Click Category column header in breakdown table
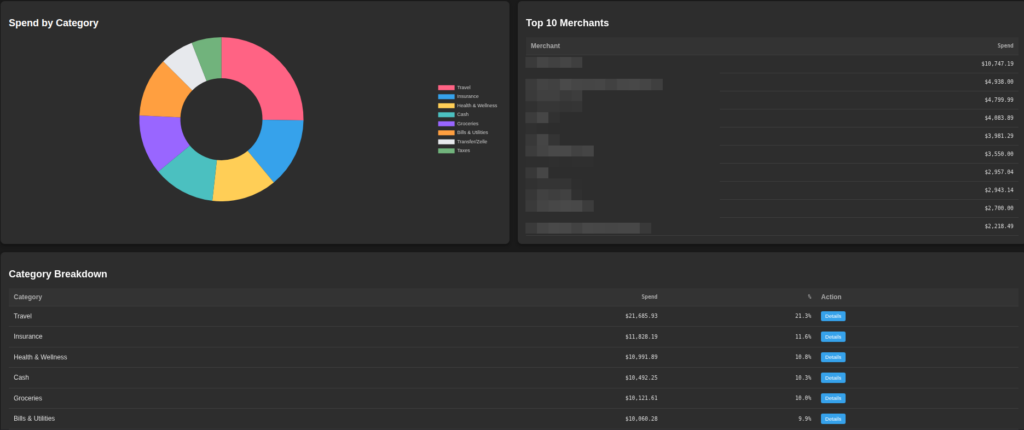1024x430 pixels. click(x=28, y=297)
